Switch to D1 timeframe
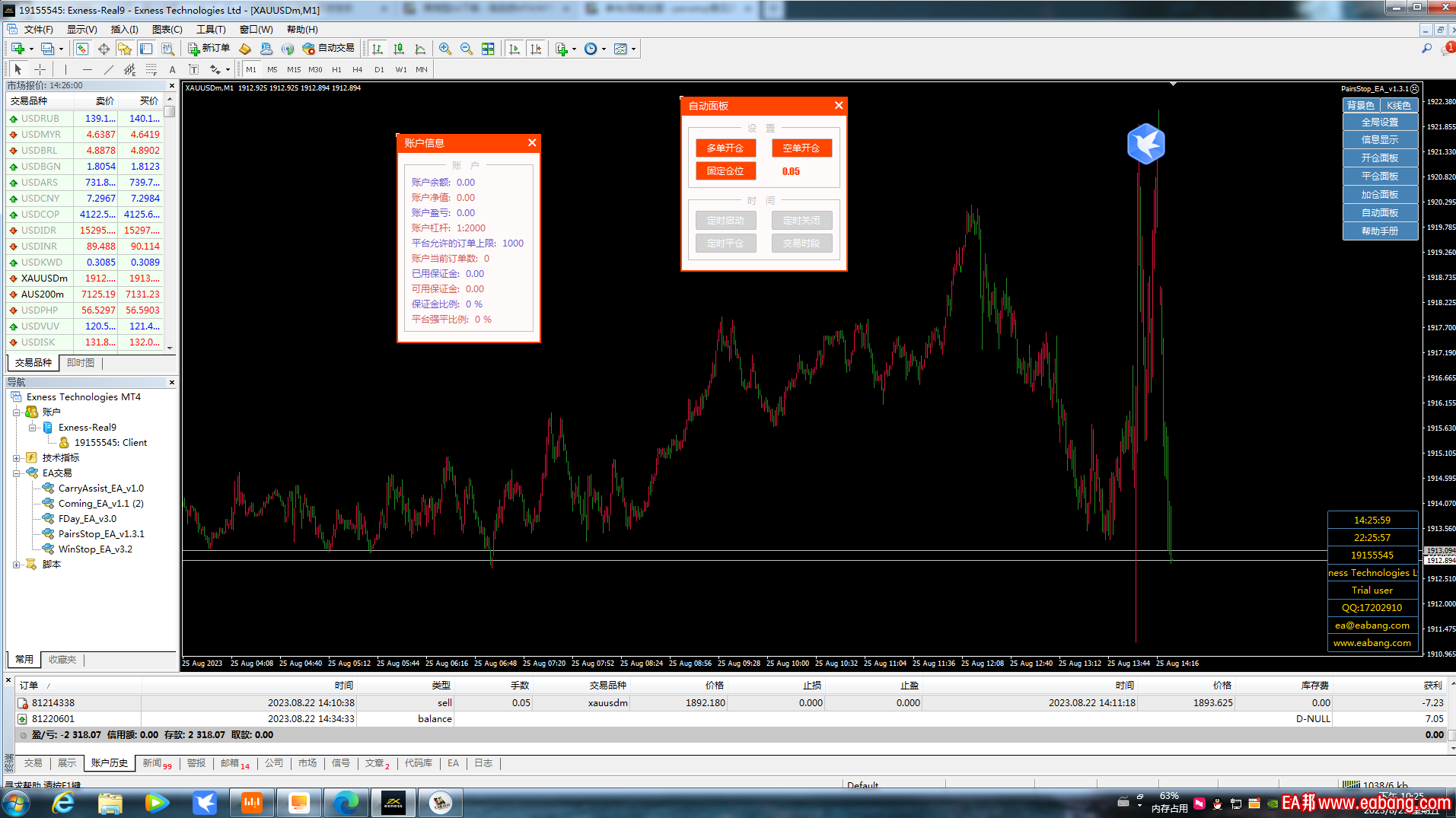This screenshot has width=1456, height=818. click(x=379, y=69)
